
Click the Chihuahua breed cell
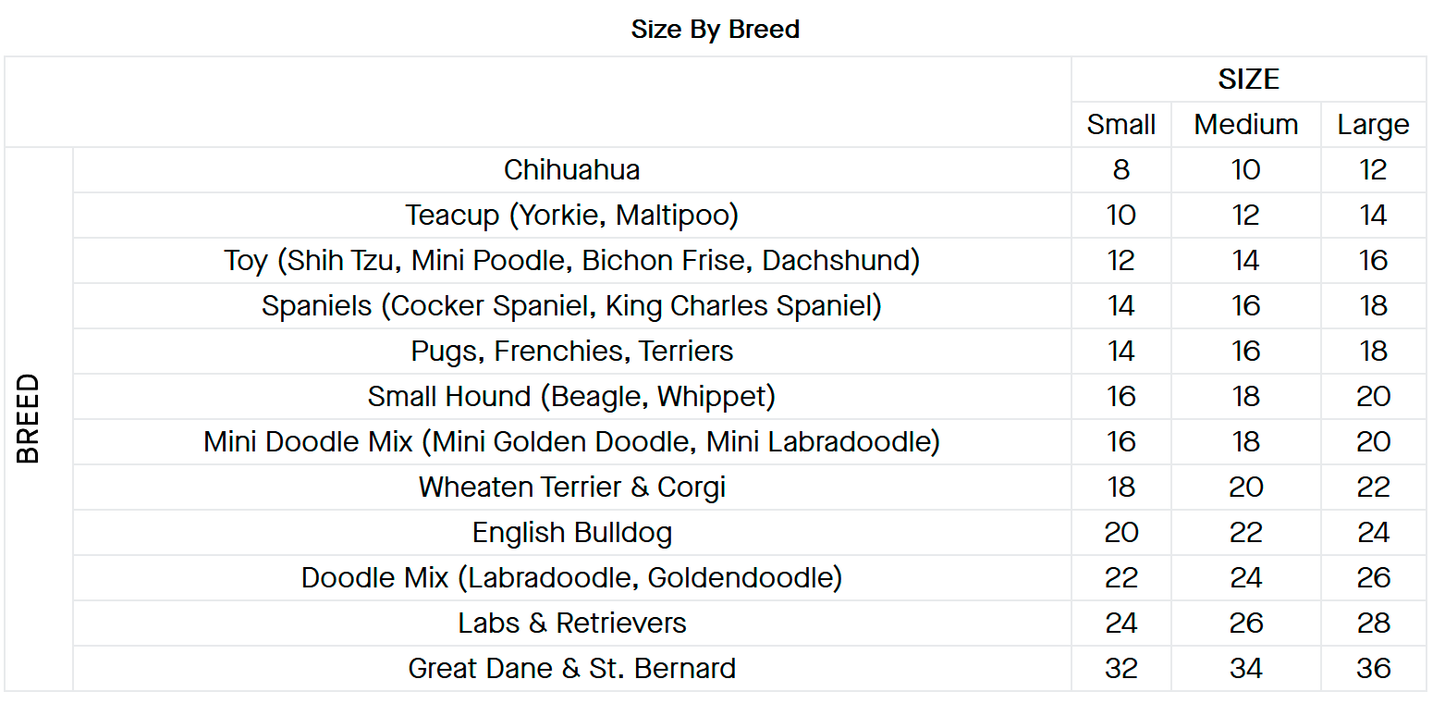click(572, 170)
